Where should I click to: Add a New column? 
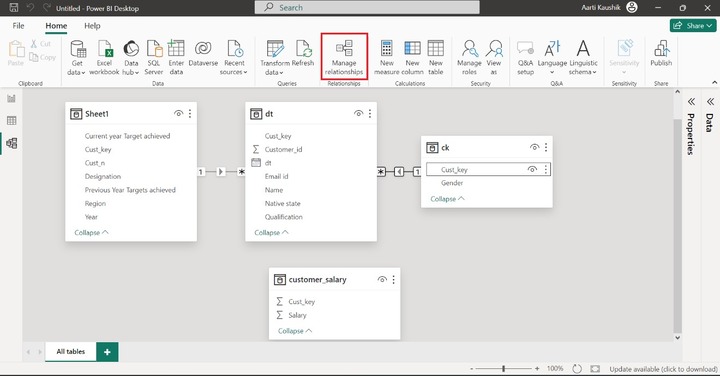coord(412,58)
